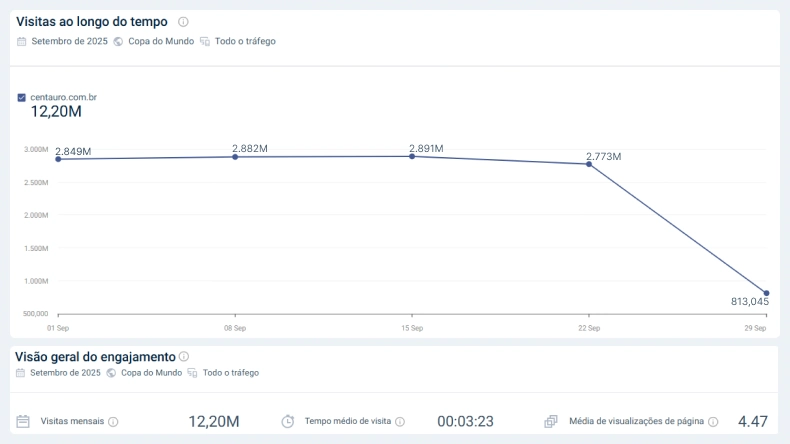Select the 01 Sep data point on chart
This screenshot has width=790, height=444.
pos(58,159)
